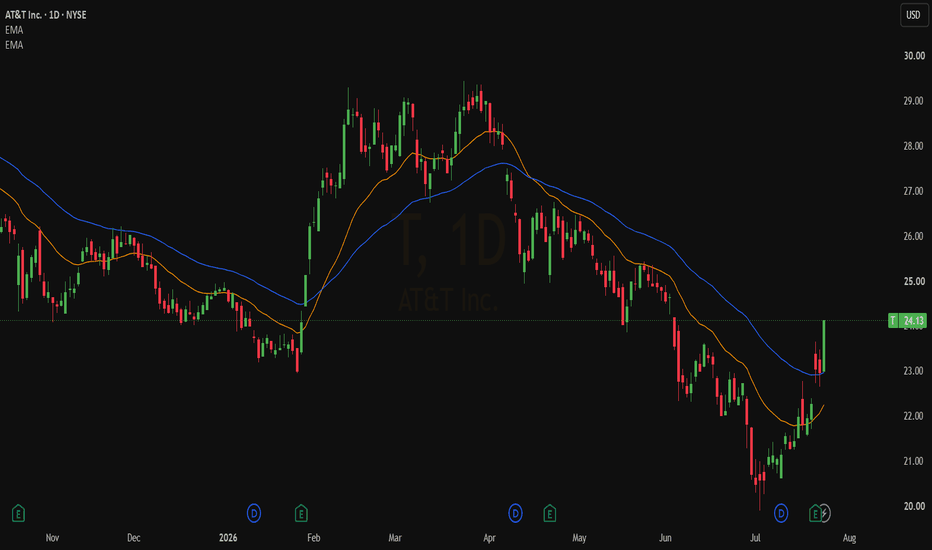
Task: Click the 28.00 price axis label
Action: (x=914, y=146)
